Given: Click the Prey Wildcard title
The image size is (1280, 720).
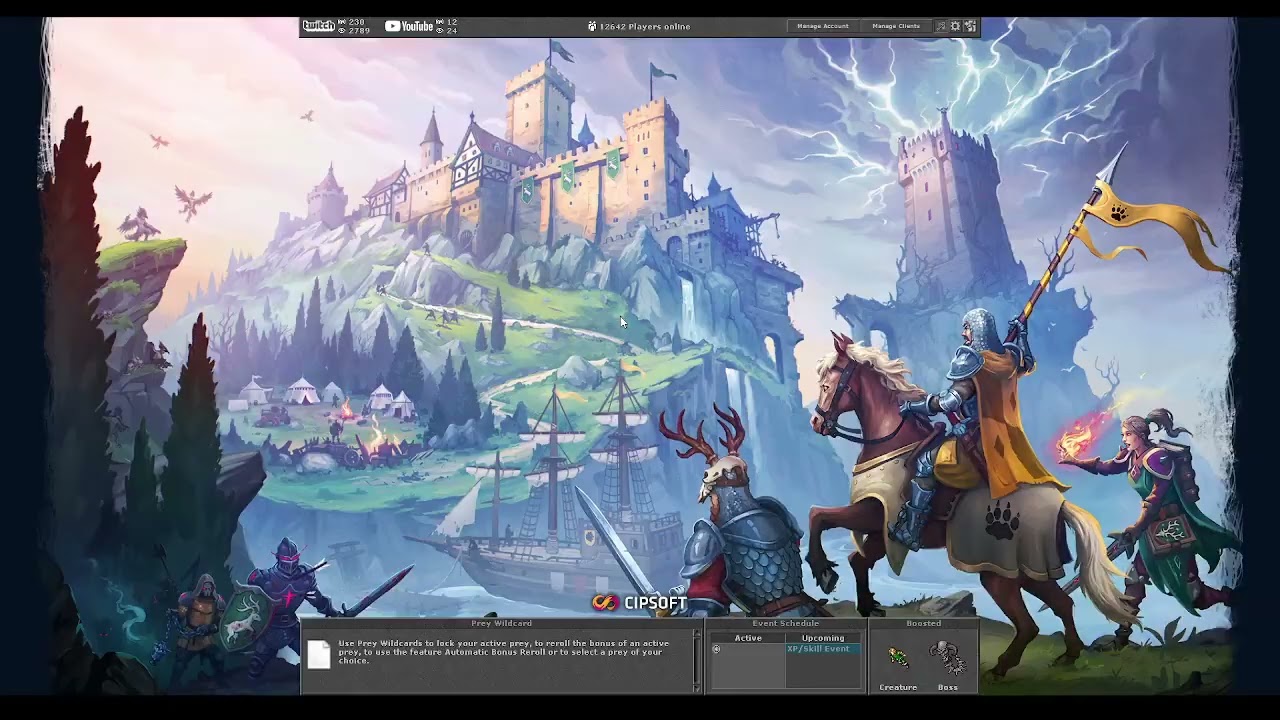Looking at the screenshot, I should pos(501,623).
